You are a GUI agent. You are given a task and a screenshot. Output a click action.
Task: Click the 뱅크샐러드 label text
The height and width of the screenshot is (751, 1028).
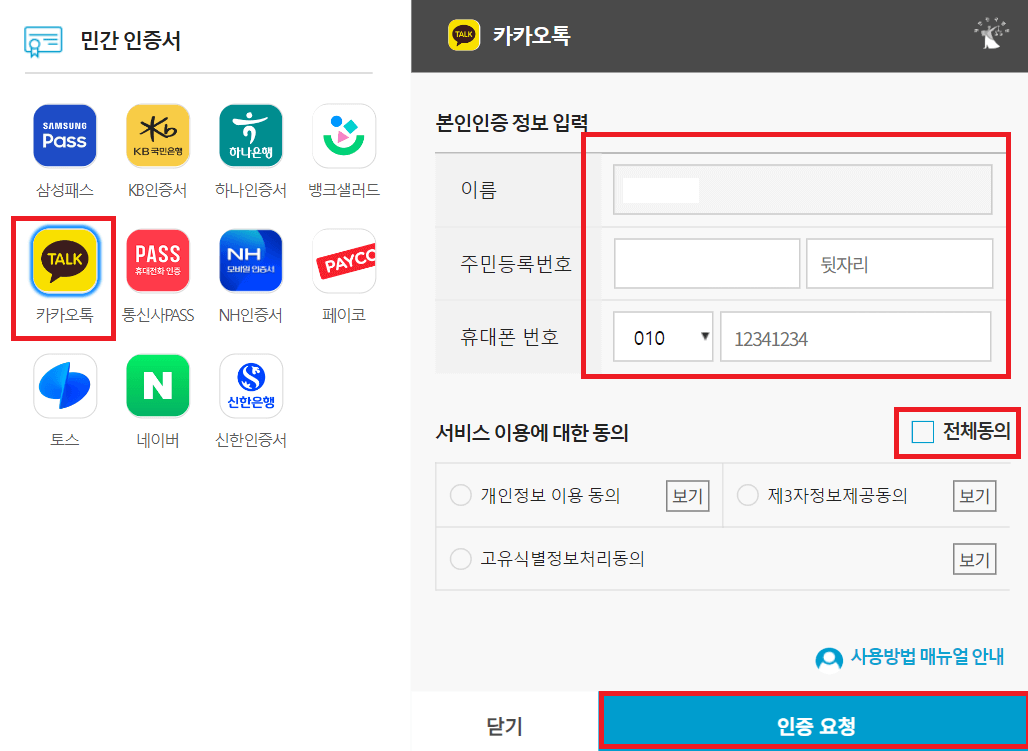[x=344, y=190]
